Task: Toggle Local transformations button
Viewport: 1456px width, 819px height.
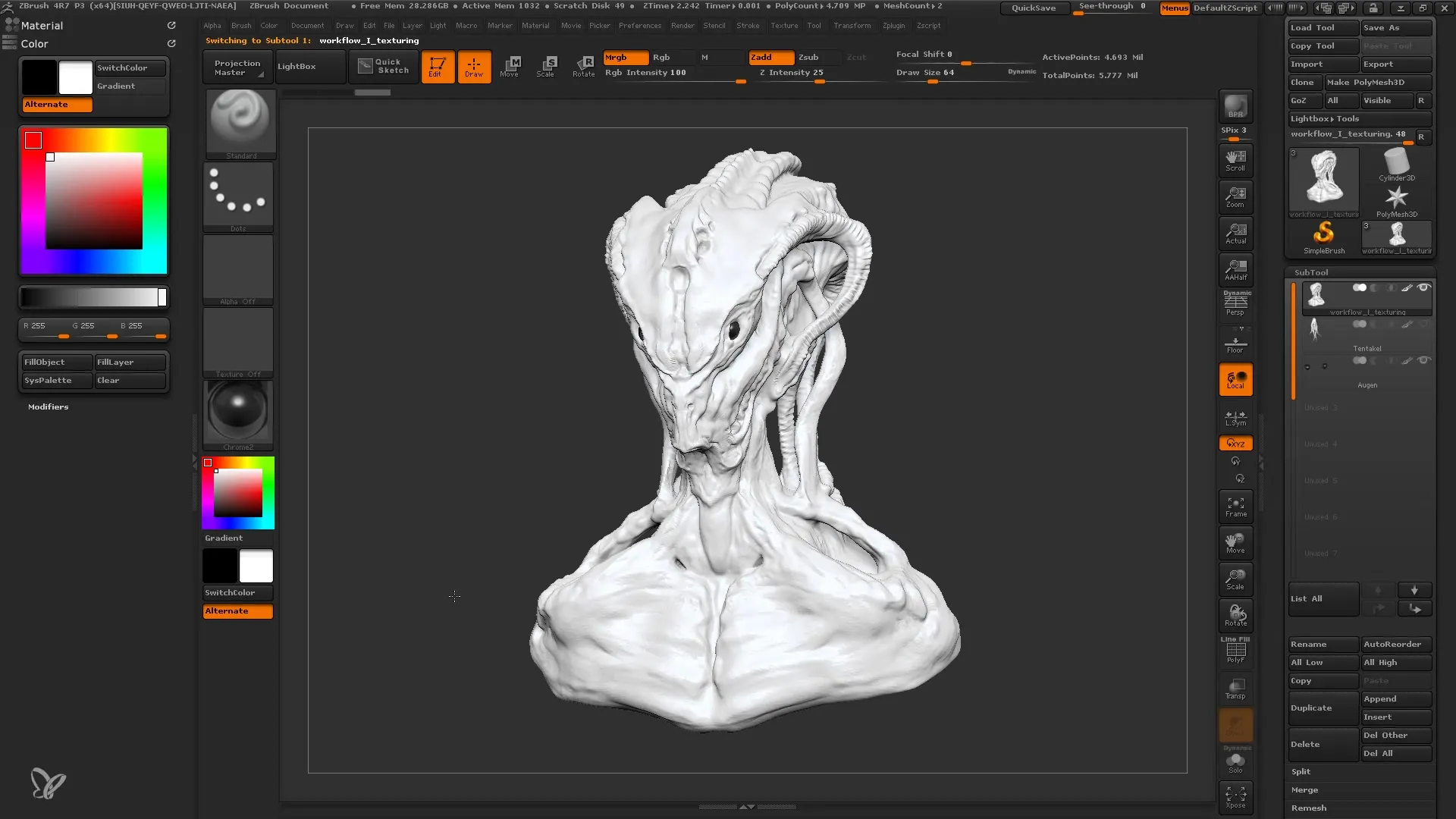Action: click(1235, 379)
